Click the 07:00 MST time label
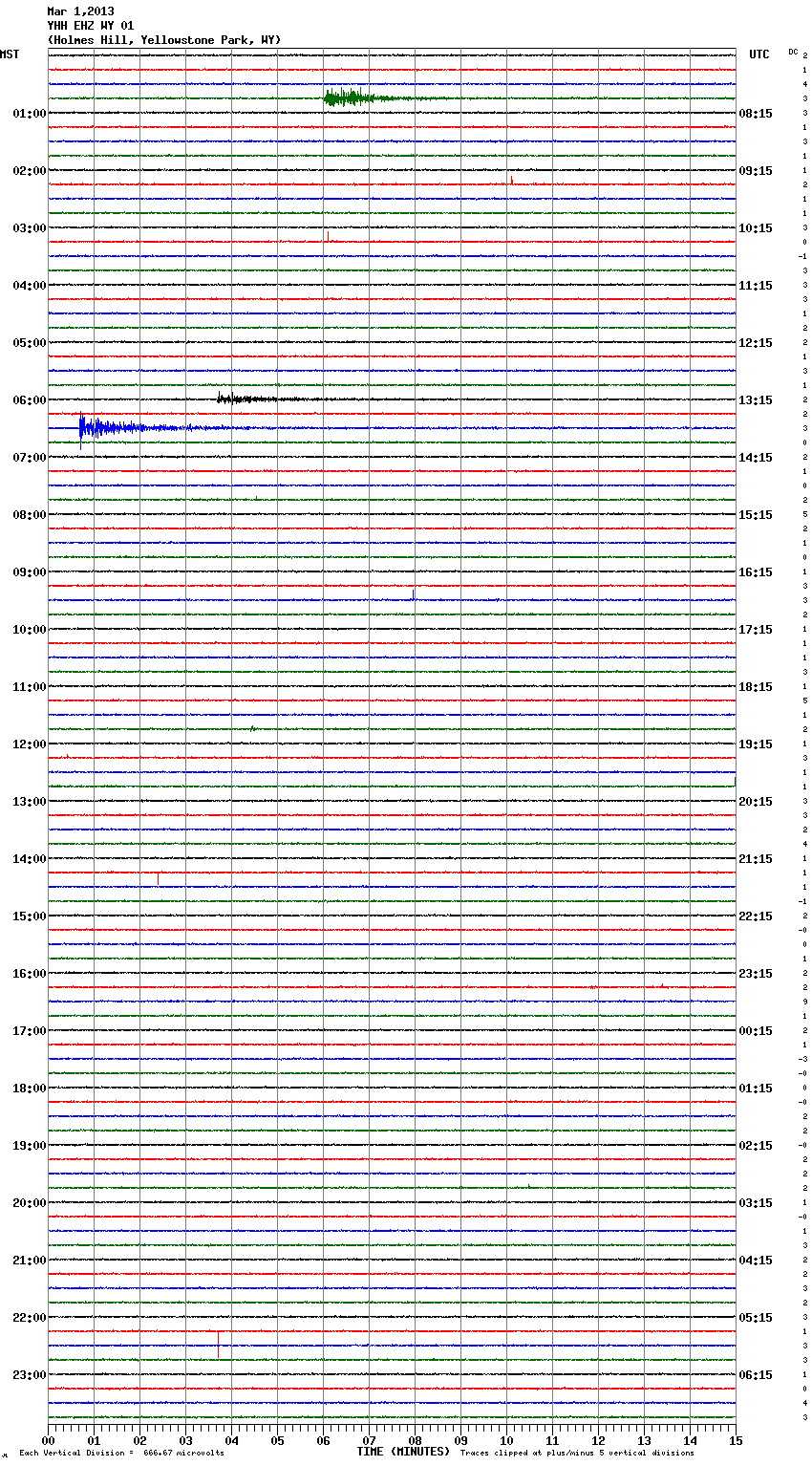Image resolution: width=812 pixels, height=1466 pixels. pyautogui.click(x=30, y=458)
